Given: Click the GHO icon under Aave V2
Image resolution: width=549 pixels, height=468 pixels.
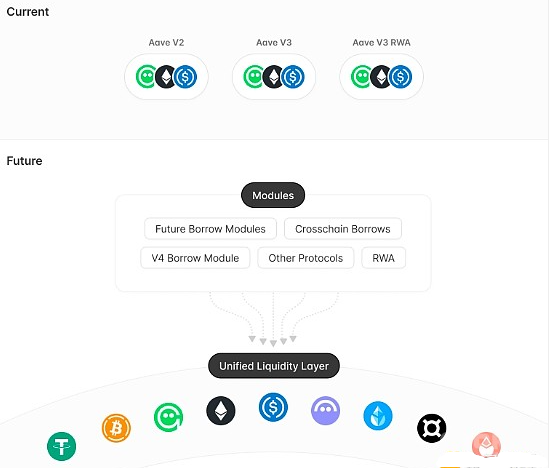Looking at the screenshot, I should click(x=146, y=77).
